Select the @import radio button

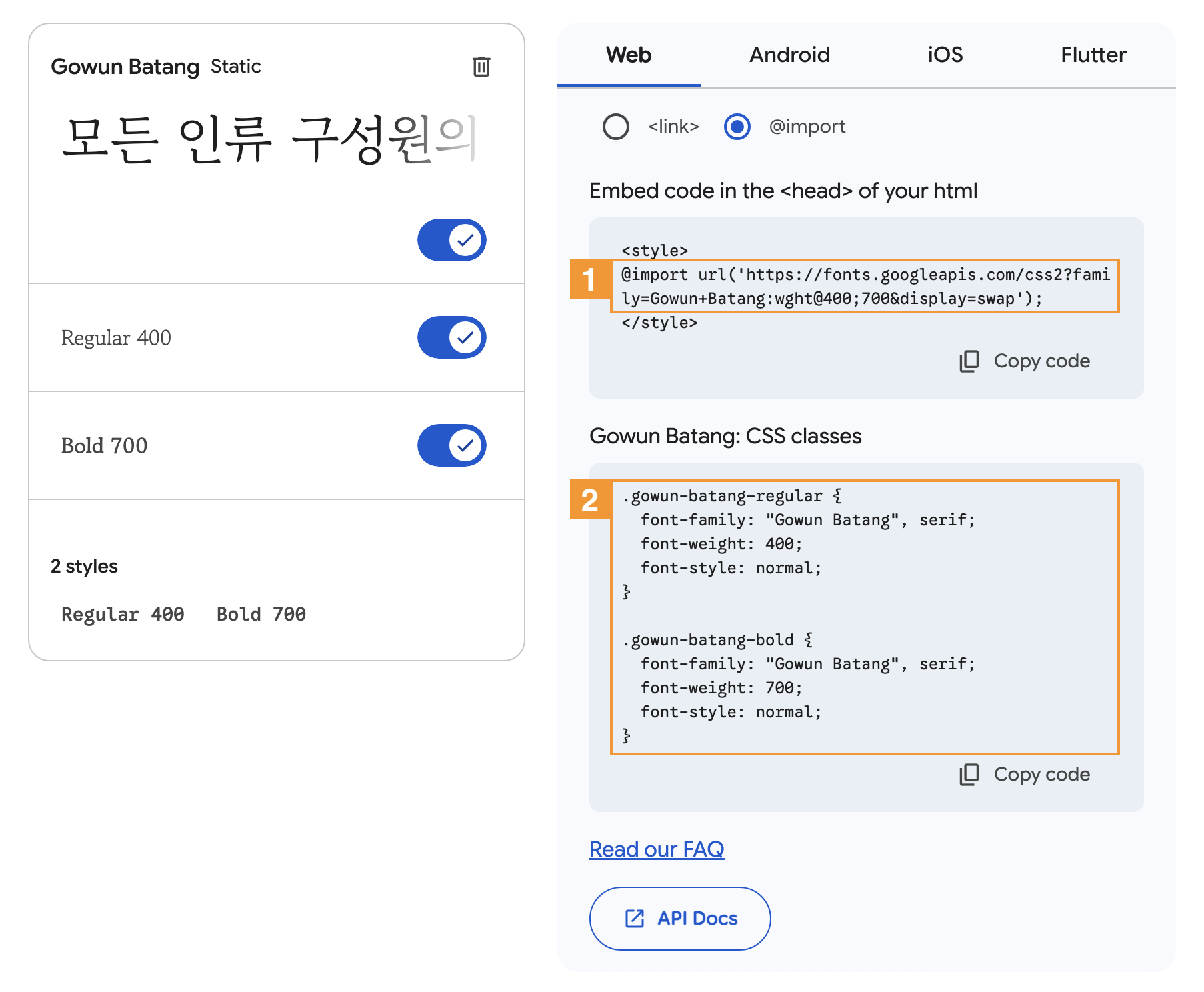click(x=737, y=127)
